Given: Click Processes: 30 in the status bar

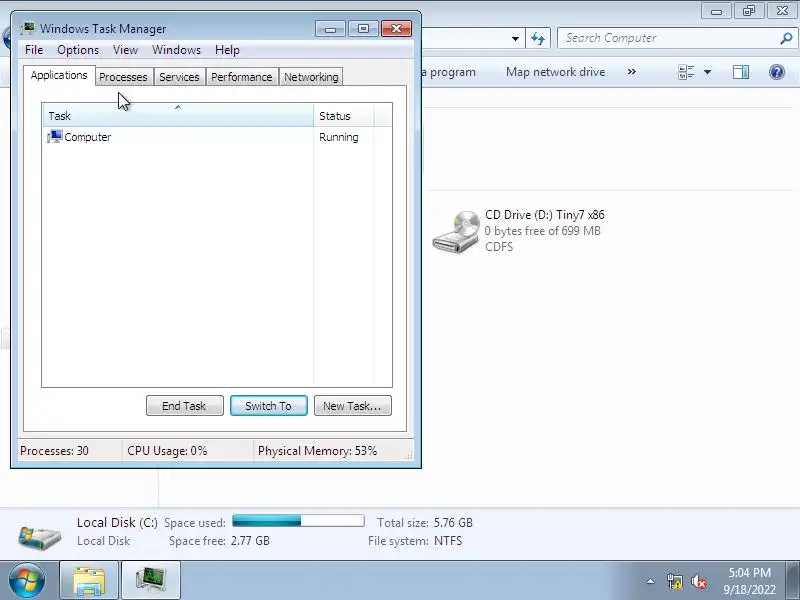Looking at the screenshot, I should [55, 451].
